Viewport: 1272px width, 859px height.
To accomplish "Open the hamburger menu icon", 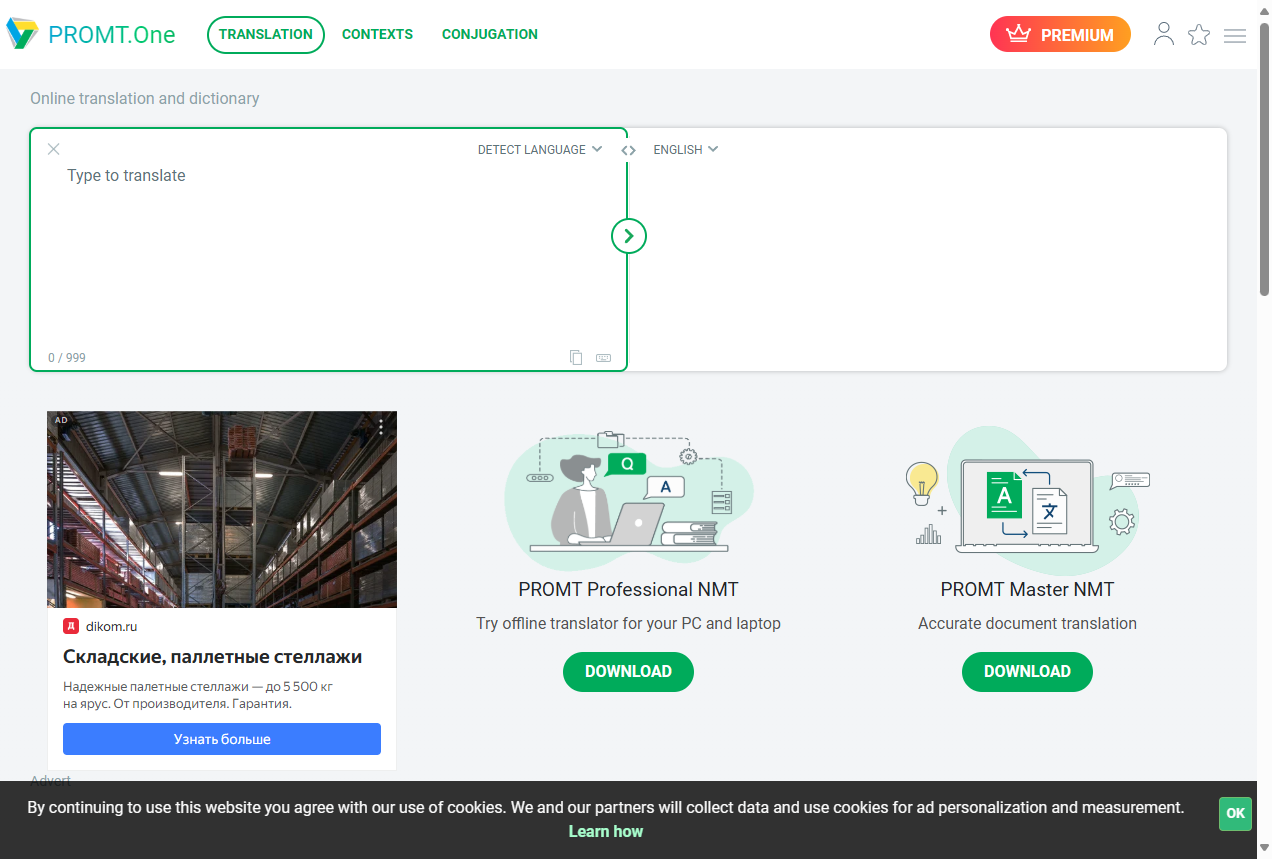I will 1235,35.
